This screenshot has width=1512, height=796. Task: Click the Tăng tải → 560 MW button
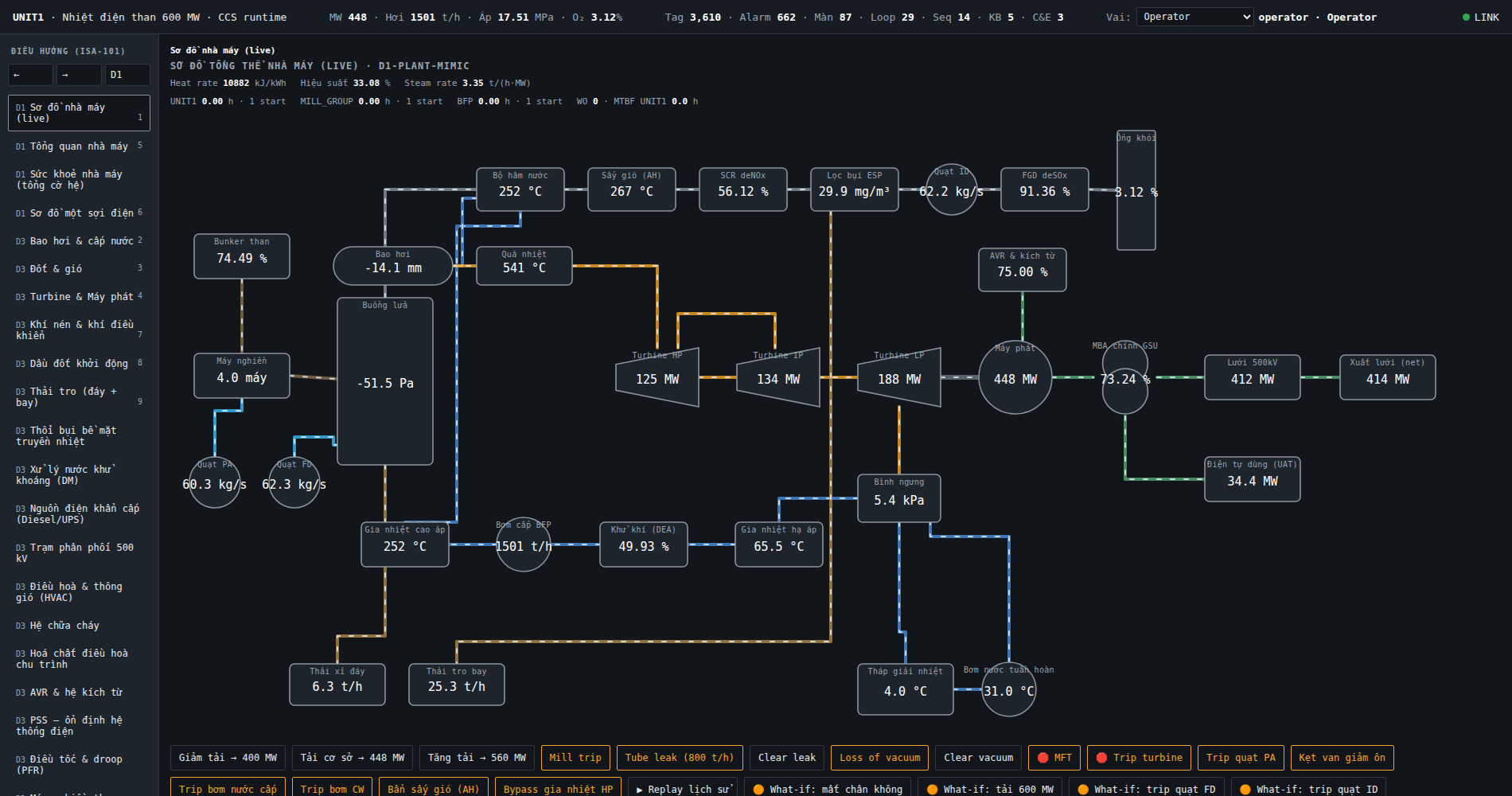tap(477, 758)
